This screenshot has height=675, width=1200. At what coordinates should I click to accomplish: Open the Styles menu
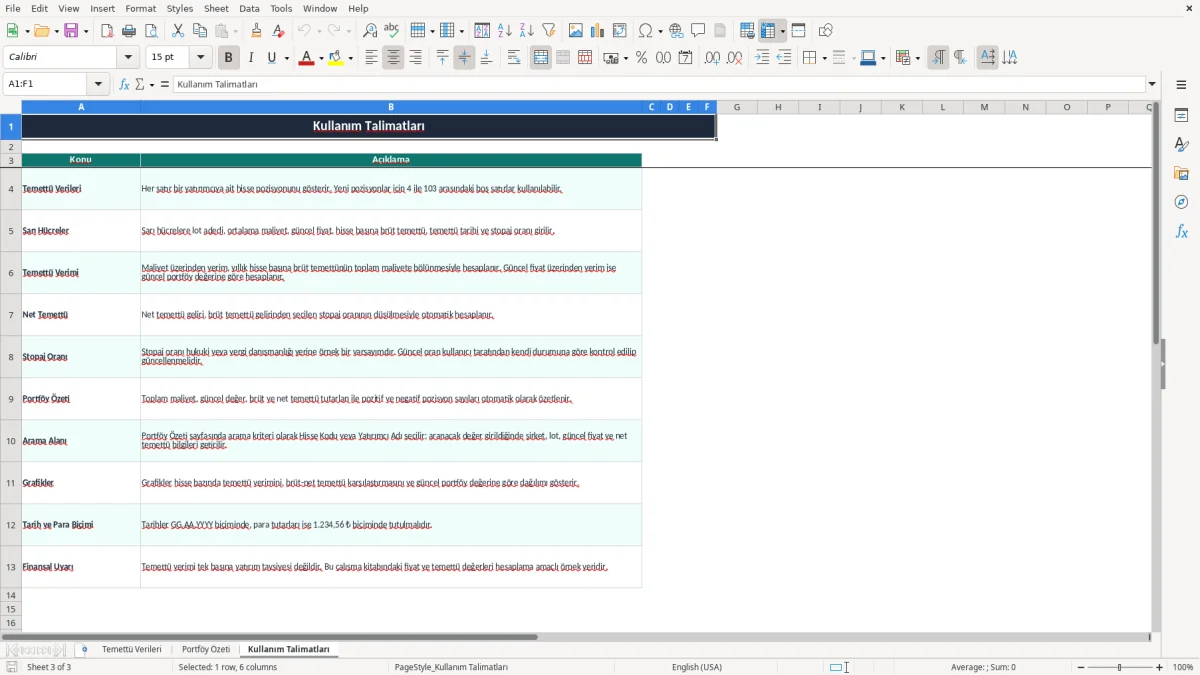[x=180, y=8]
